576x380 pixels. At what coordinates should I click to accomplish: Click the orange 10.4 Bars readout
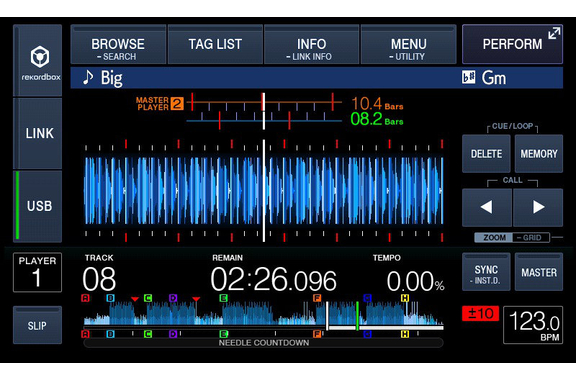point(377,104)
